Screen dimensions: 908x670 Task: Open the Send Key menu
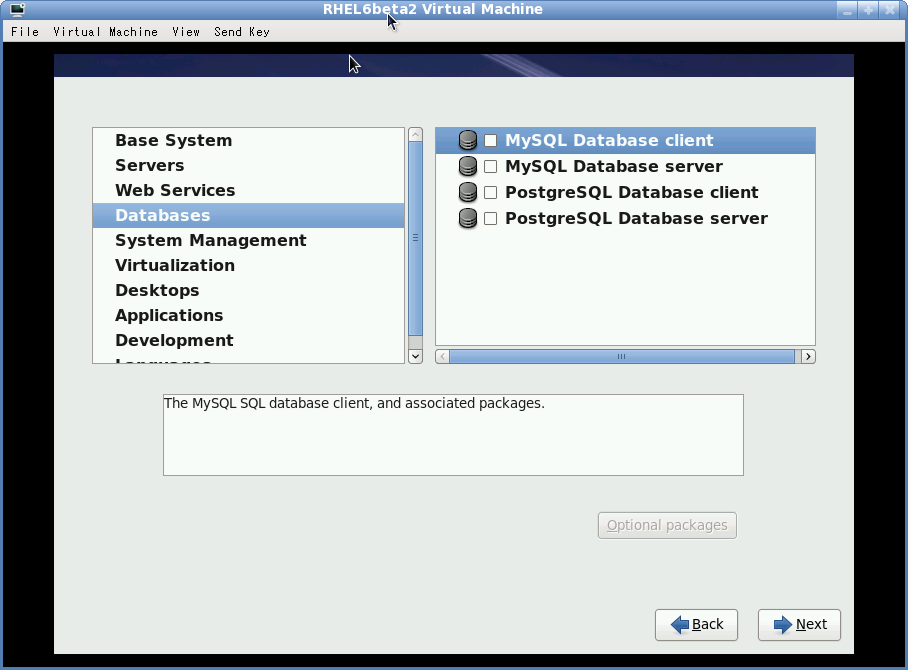click(242, 32)
